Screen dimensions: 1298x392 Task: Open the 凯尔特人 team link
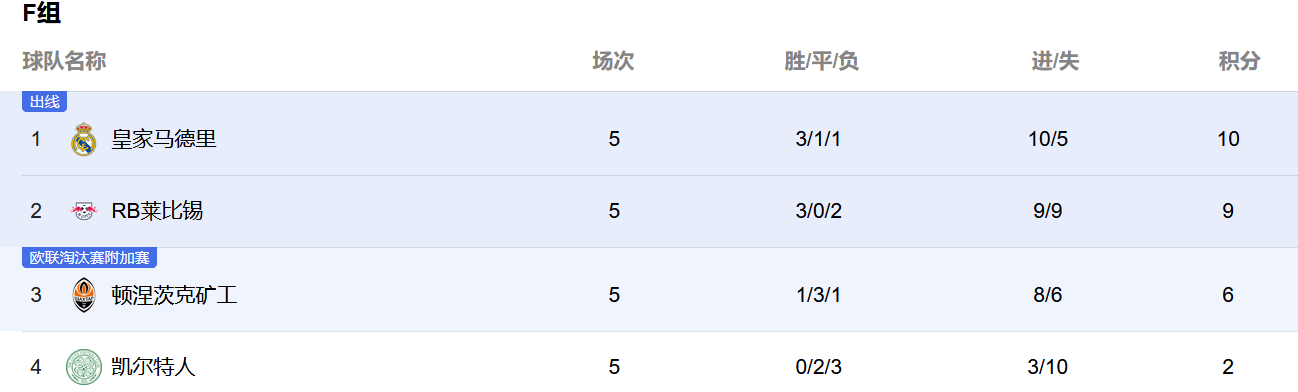(154, 367)
